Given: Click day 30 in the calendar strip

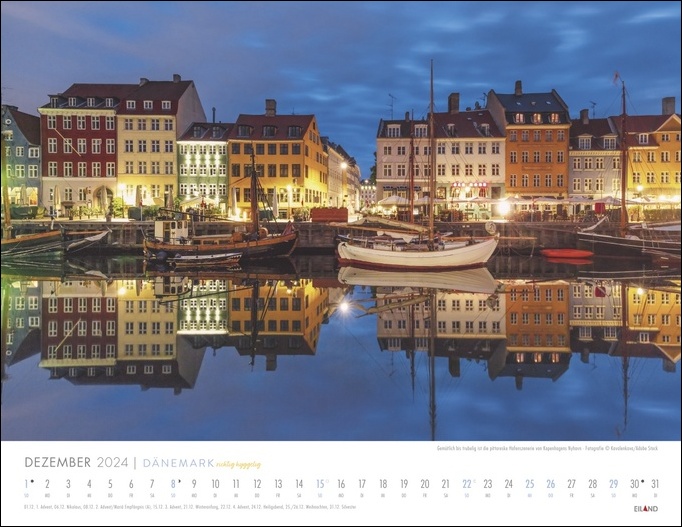Looking at the screenshot, I should click(634, 484).
